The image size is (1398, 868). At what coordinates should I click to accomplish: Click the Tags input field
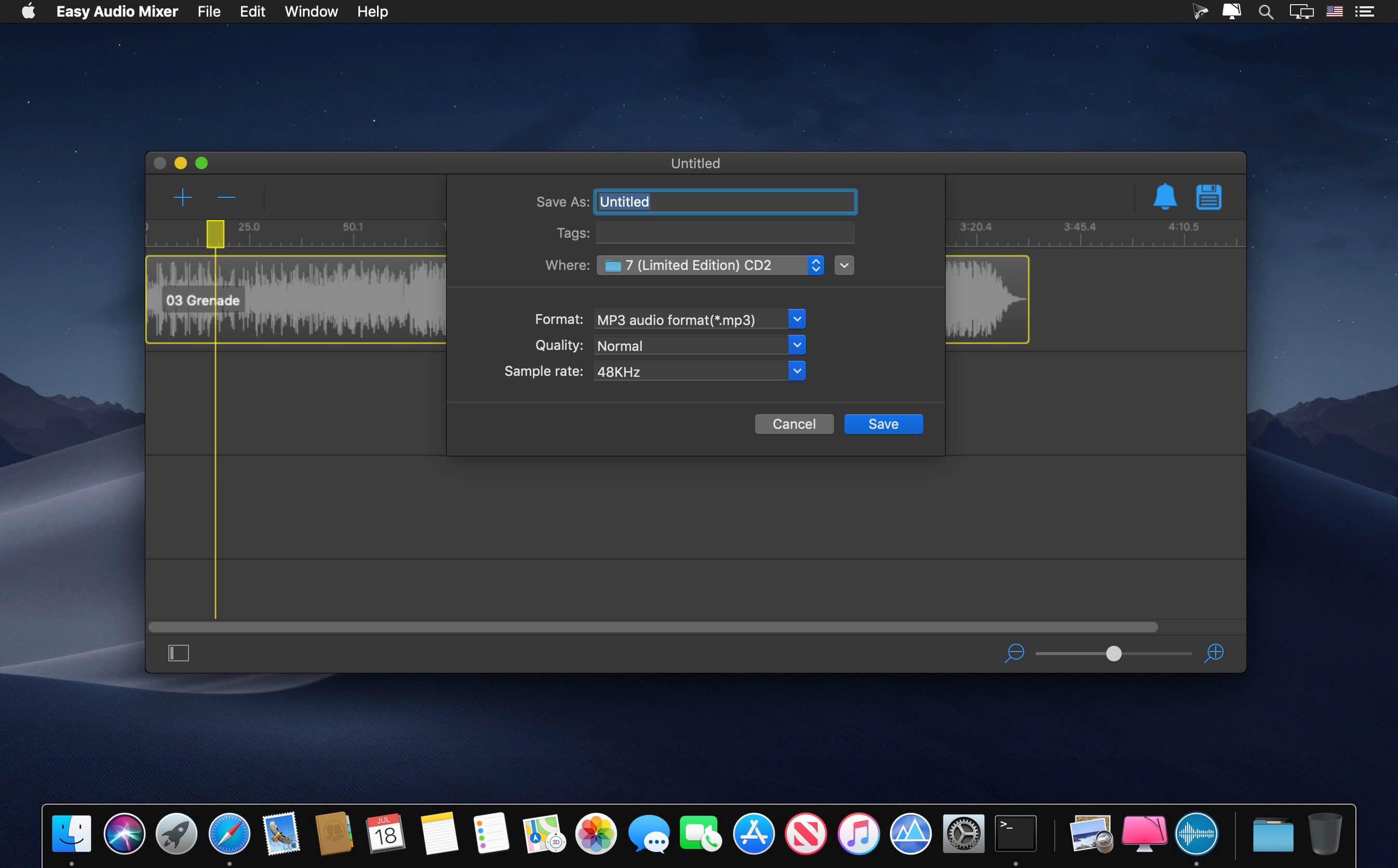coord(725,233)
